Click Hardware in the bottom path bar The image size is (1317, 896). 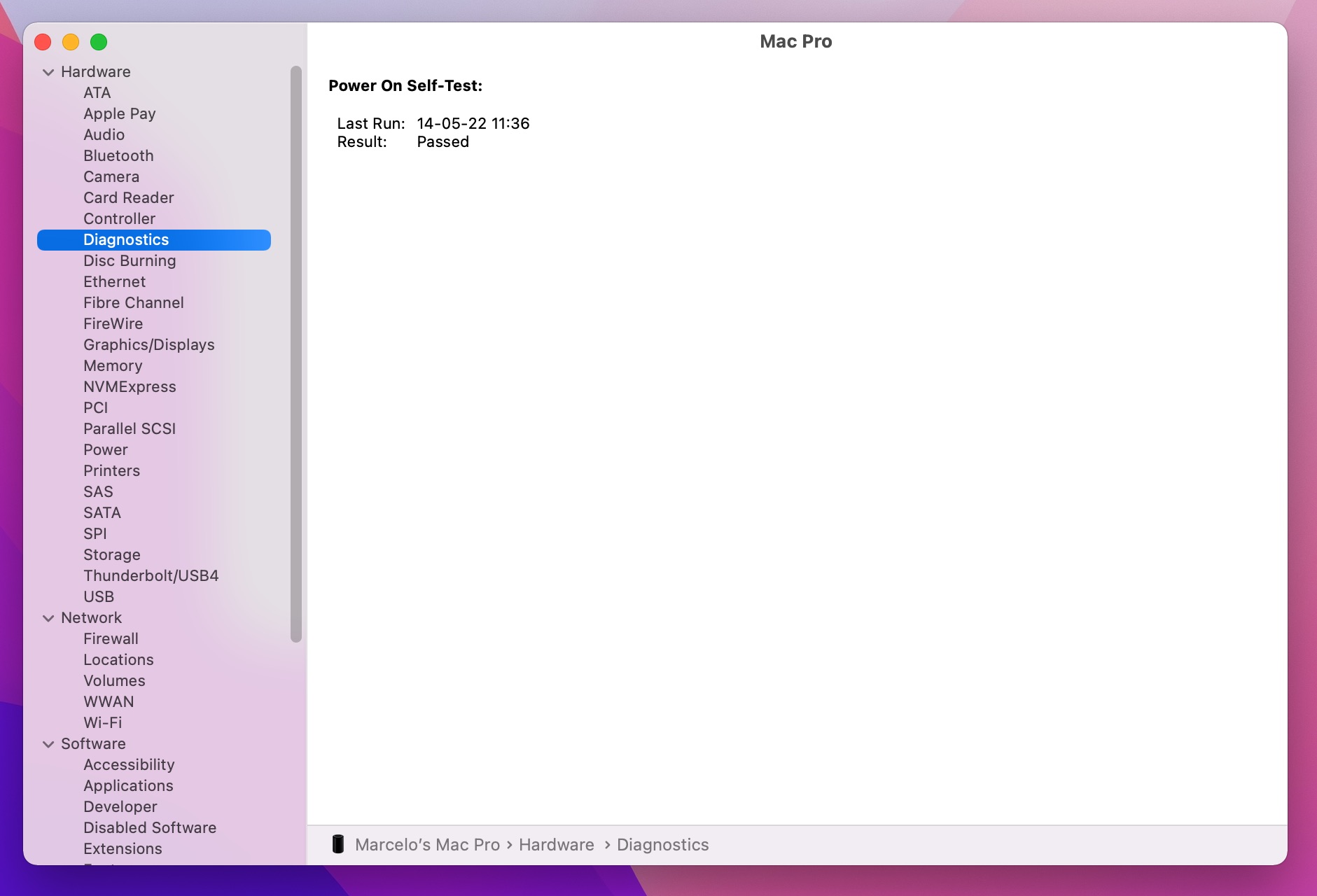pos(556,845)
